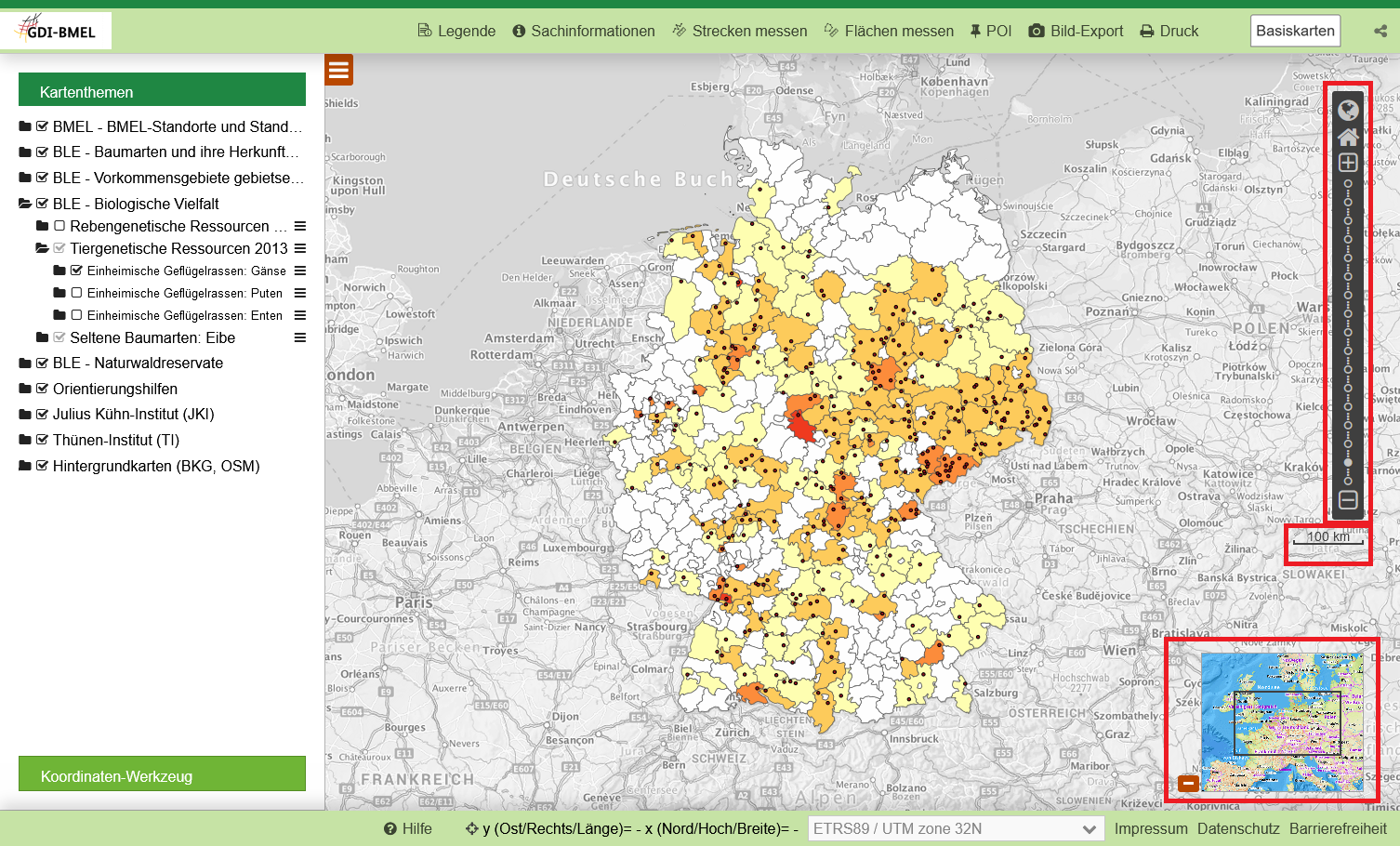Open the Impressum link
This screenshot has width=1400, height=846.
click(1151, 828)
